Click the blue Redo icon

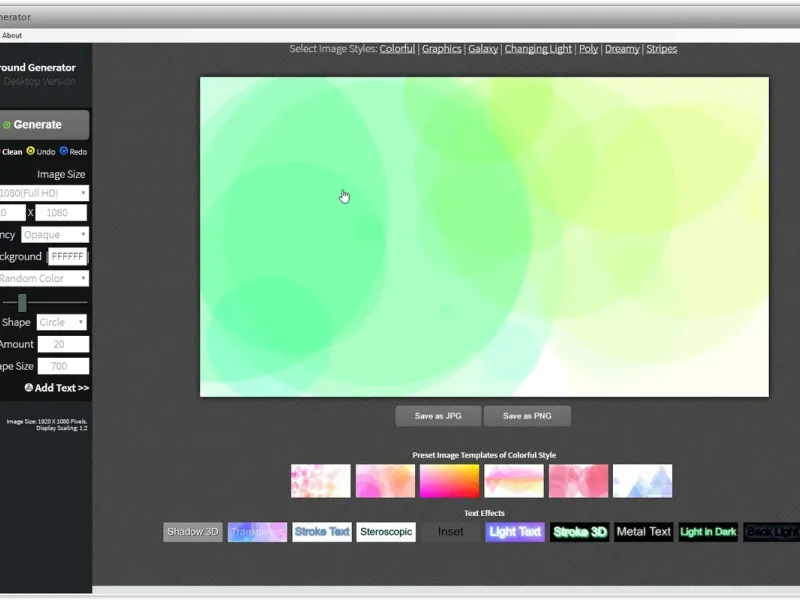tap(64, 151)
